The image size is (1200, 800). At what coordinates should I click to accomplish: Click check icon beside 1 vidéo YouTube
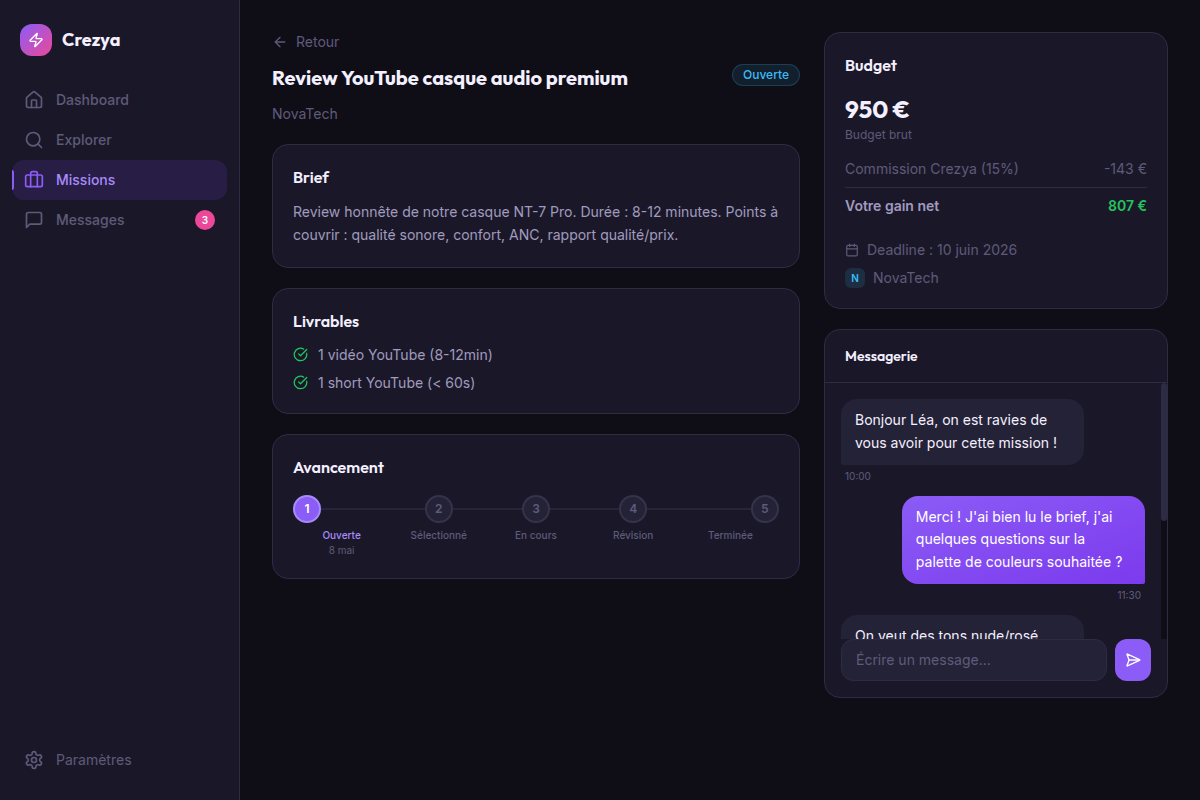[x=300, y=355]
